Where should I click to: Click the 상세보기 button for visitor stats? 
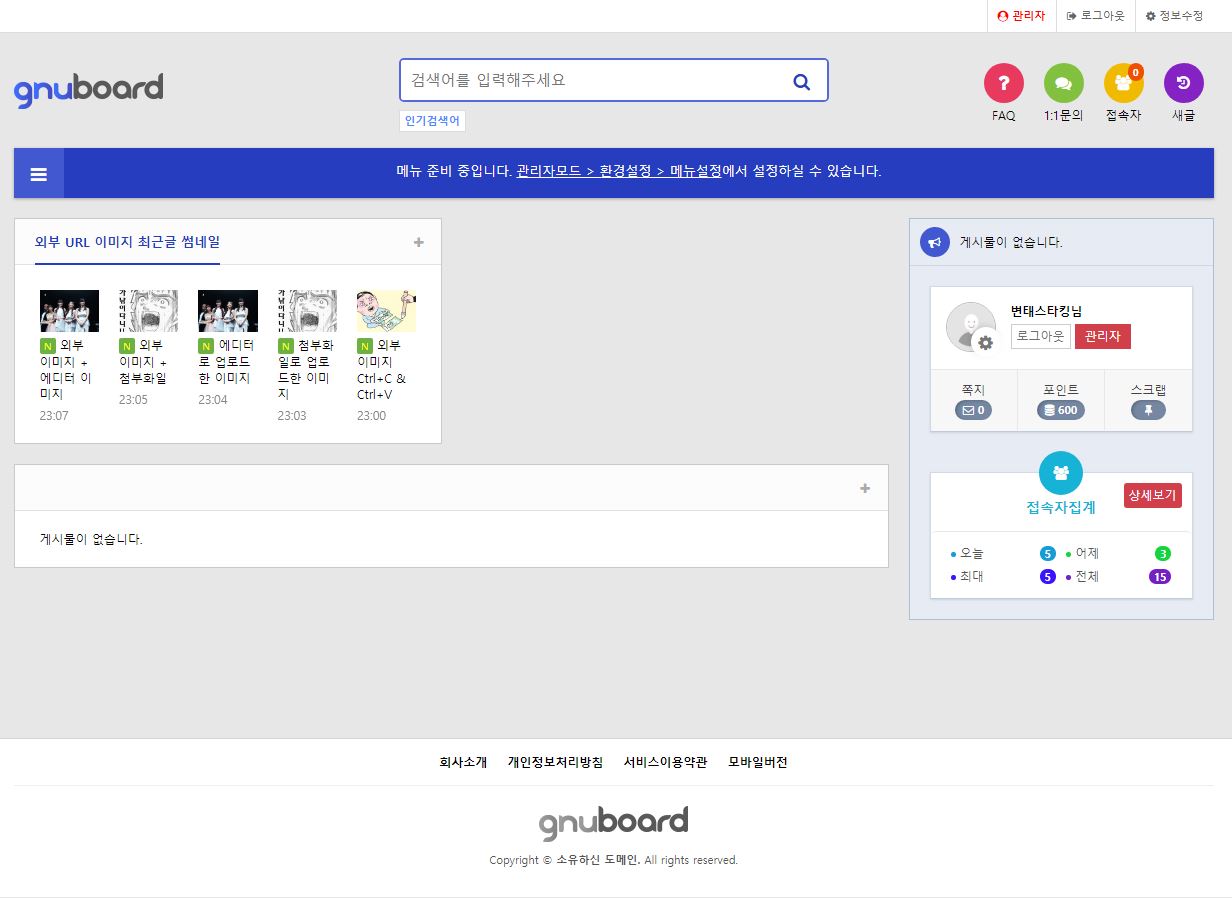click(x=1152, y=495)
